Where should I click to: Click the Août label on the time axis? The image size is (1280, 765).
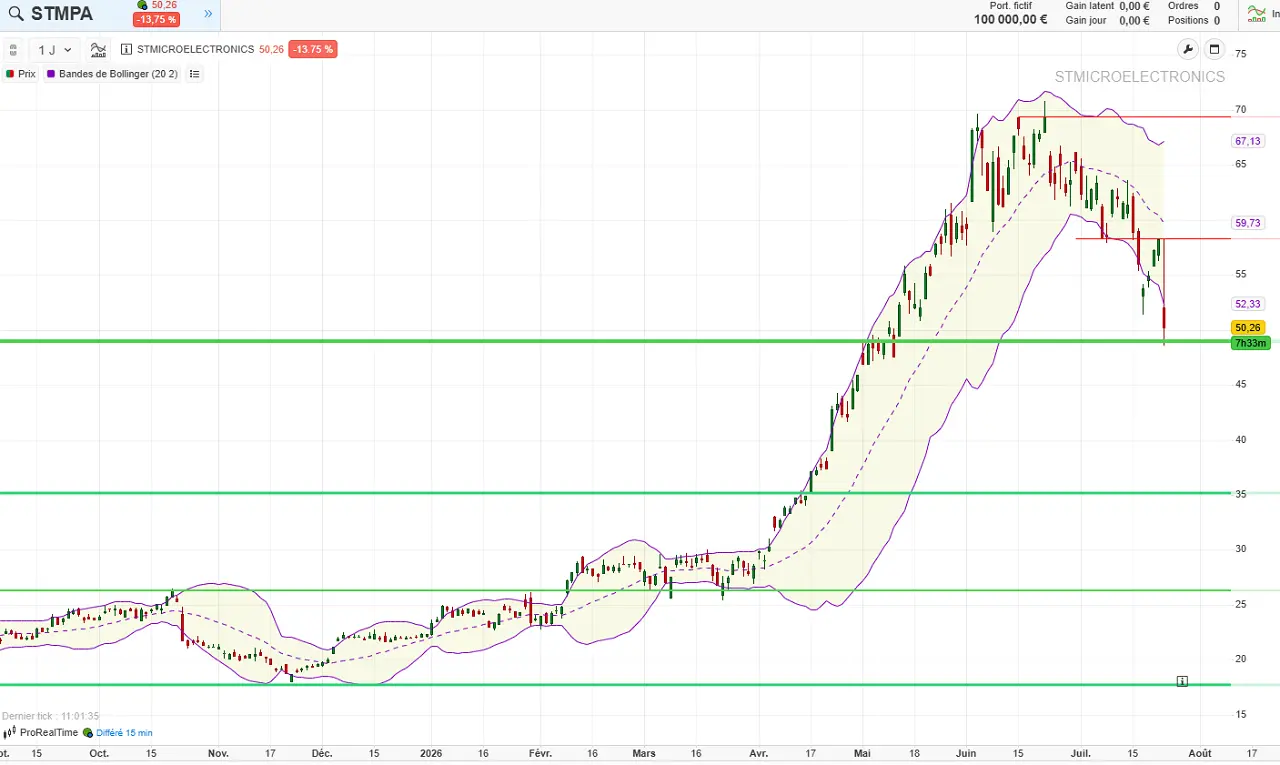click(1200, 753)
